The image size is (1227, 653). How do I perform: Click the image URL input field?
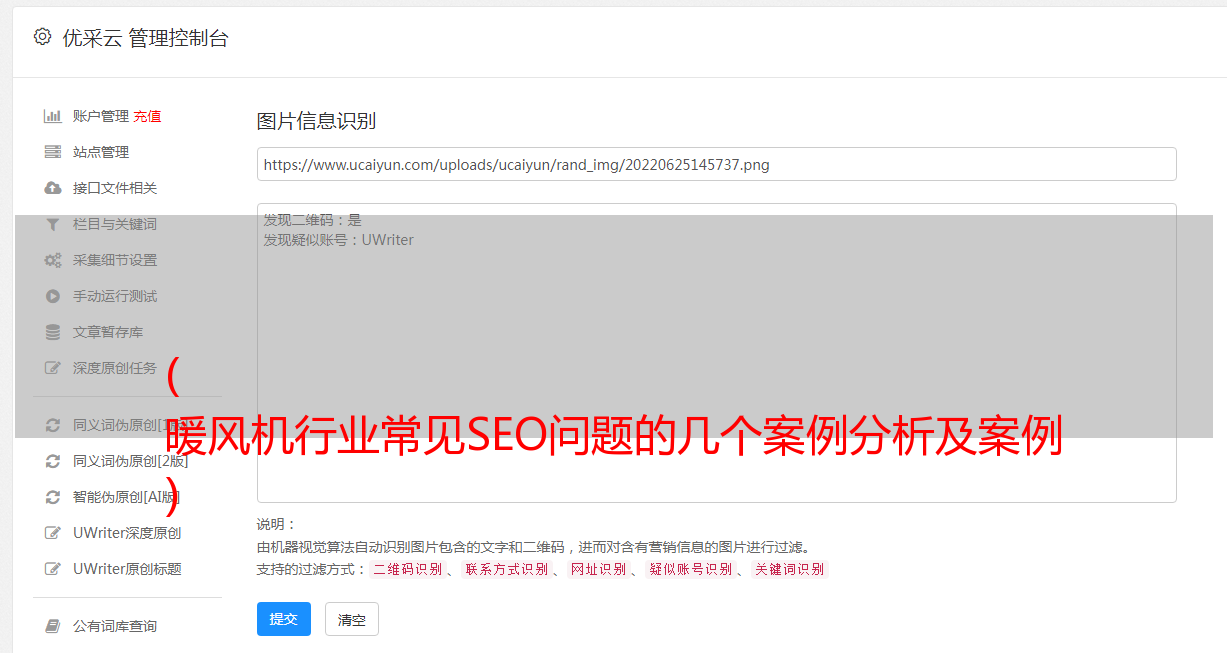[716, 164]
